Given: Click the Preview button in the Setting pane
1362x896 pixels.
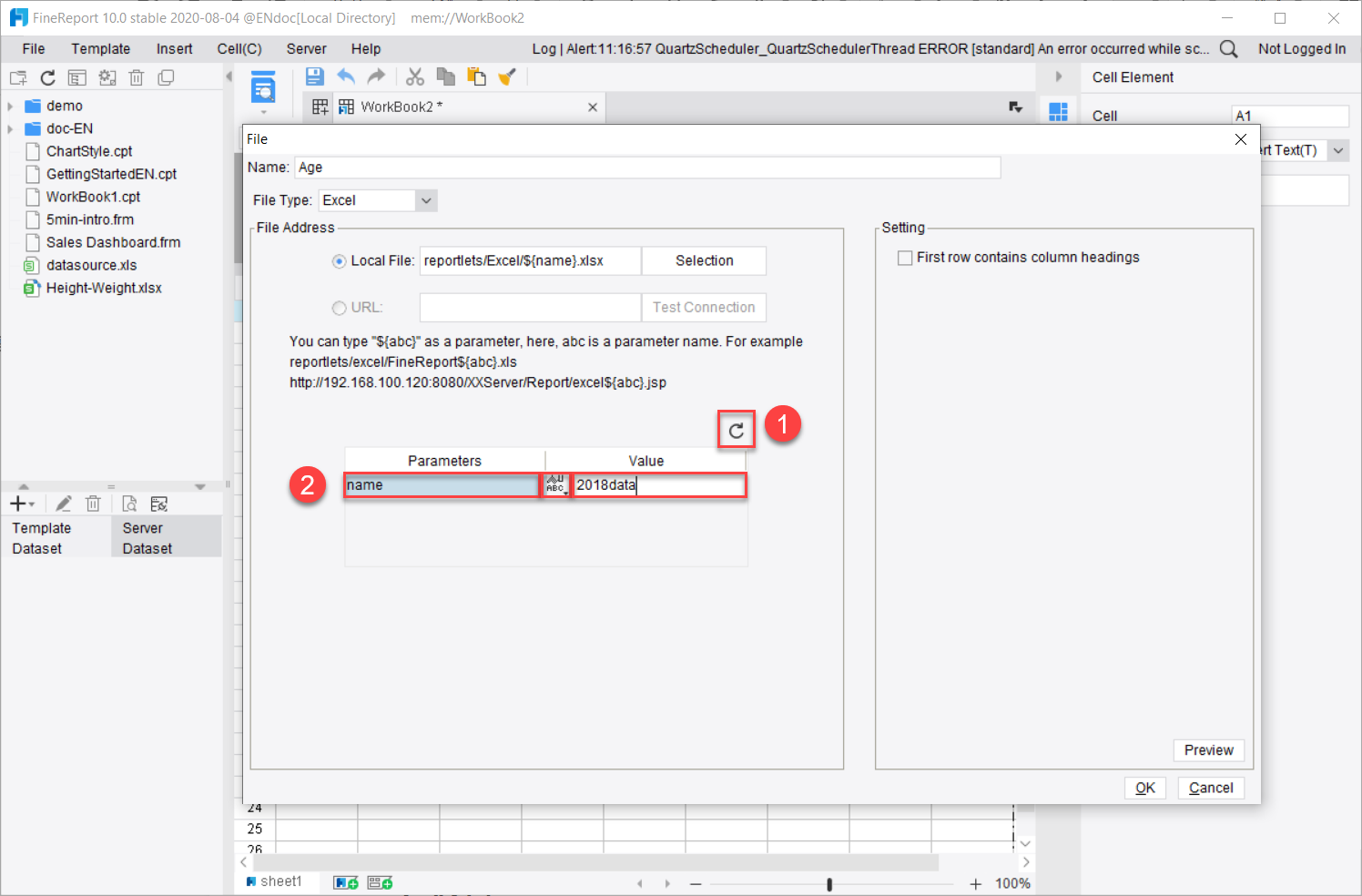Looking at the screenshot, I should [x=1208, y=750].
